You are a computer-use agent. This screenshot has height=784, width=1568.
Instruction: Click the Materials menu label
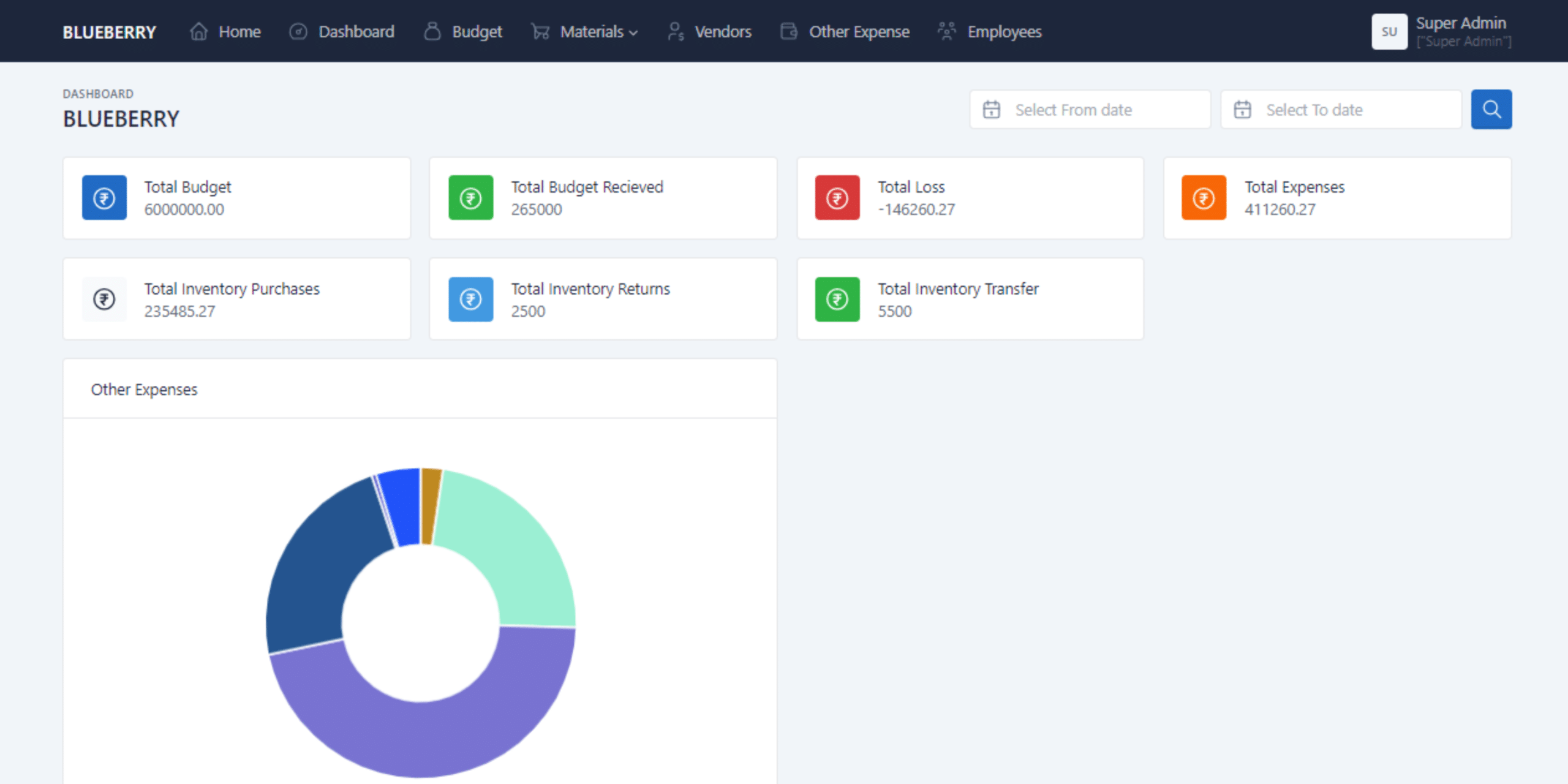pos(592,31)
